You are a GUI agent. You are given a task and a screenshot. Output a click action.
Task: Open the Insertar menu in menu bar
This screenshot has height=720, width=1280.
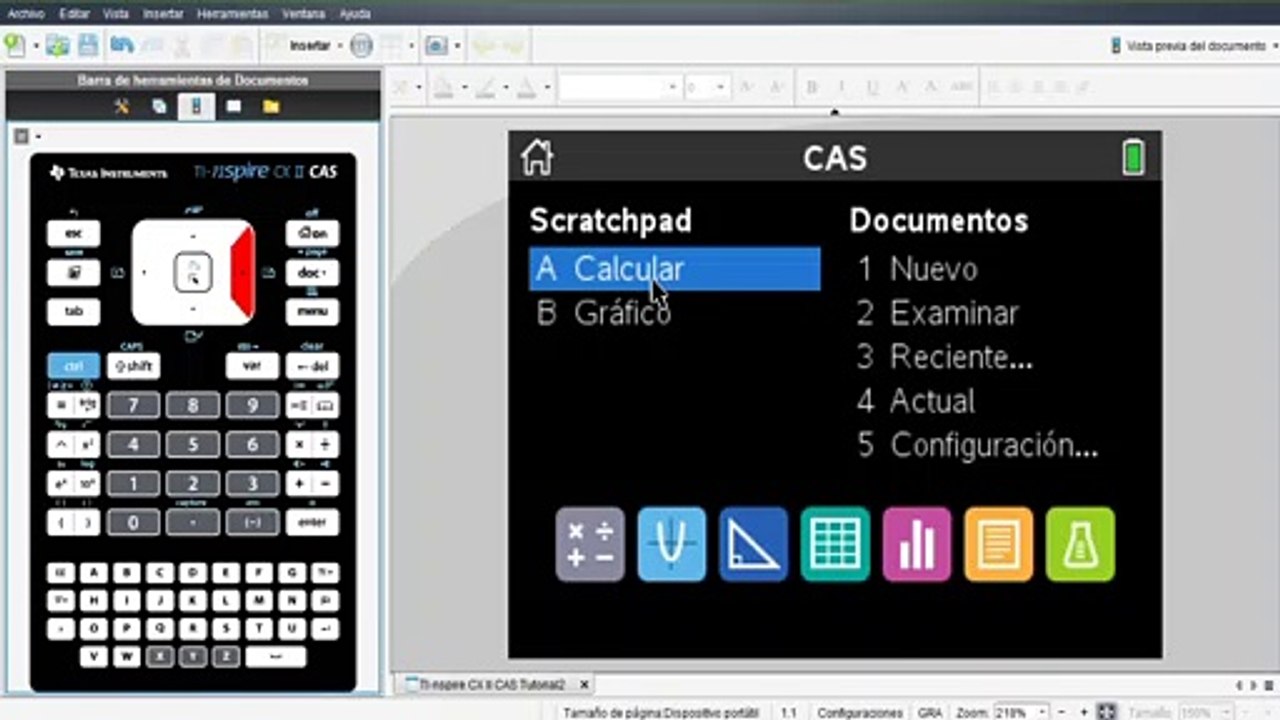pyautogui.click(x=163, y=14)
